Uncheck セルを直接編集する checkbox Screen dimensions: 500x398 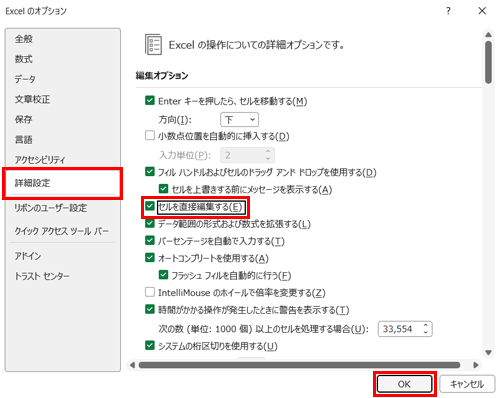150,206
